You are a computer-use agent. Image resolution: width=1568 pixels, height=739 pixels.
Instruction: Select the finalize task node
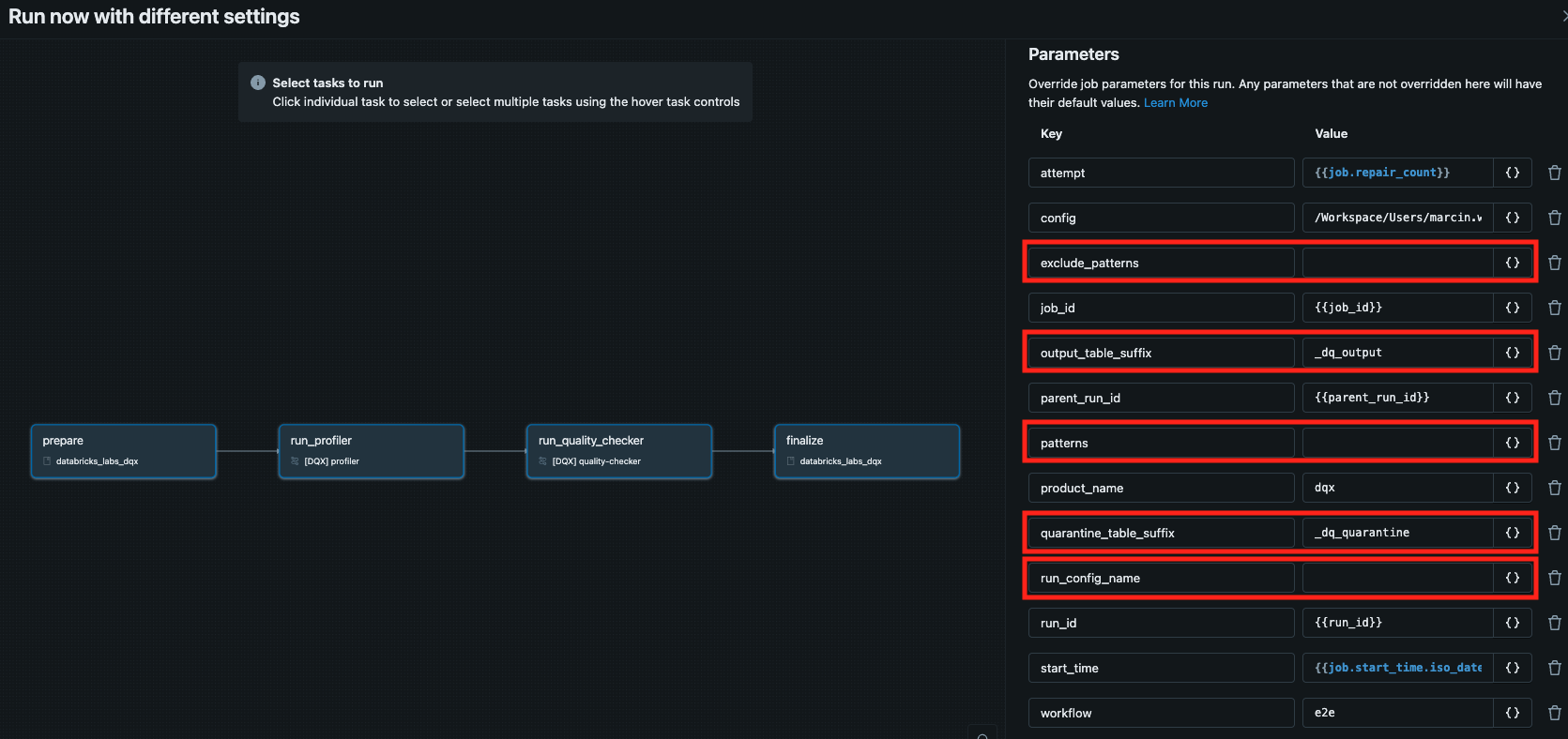tap(866, 451)
